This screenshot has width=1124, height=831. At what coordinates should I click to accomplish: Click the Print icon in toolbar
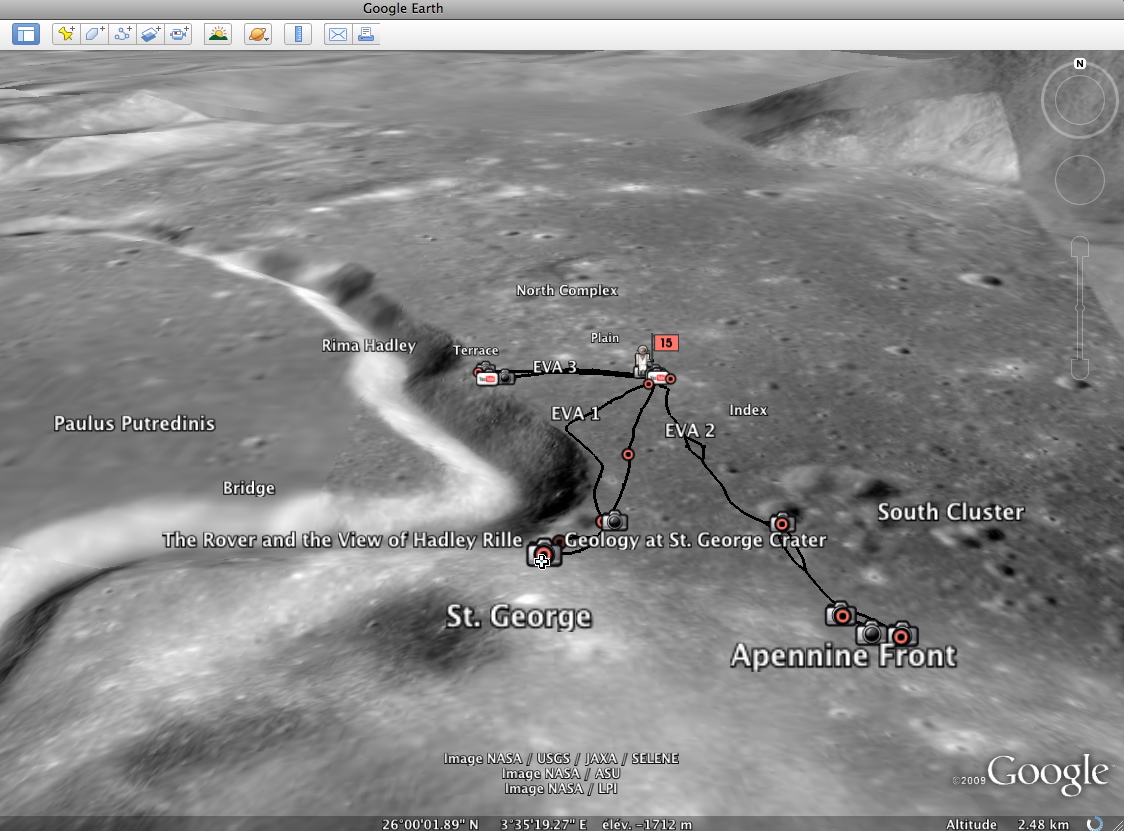click(x=365, y=34)
